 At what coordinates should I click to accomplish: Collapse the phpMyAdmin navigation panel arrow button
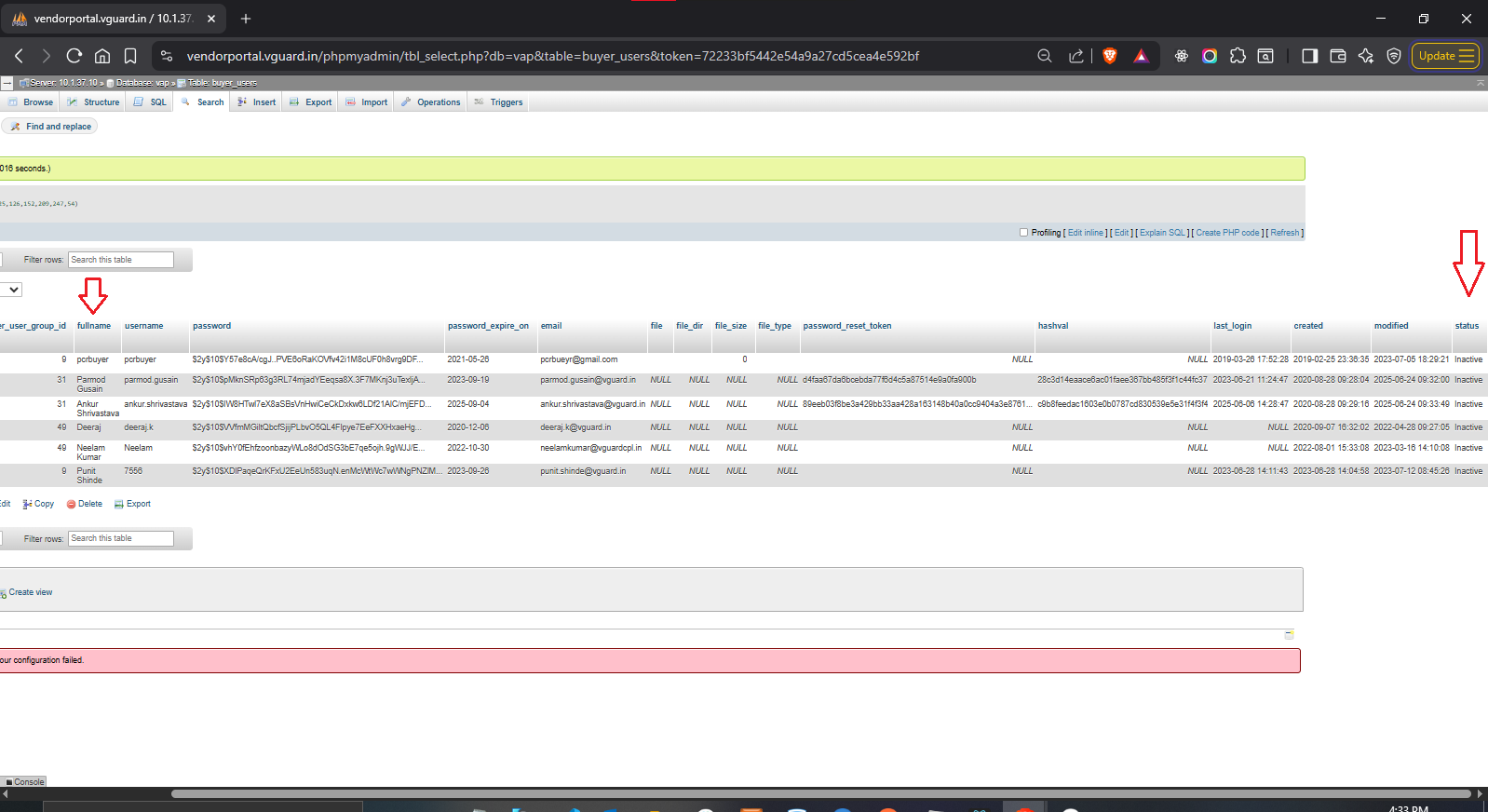[7, 83]
